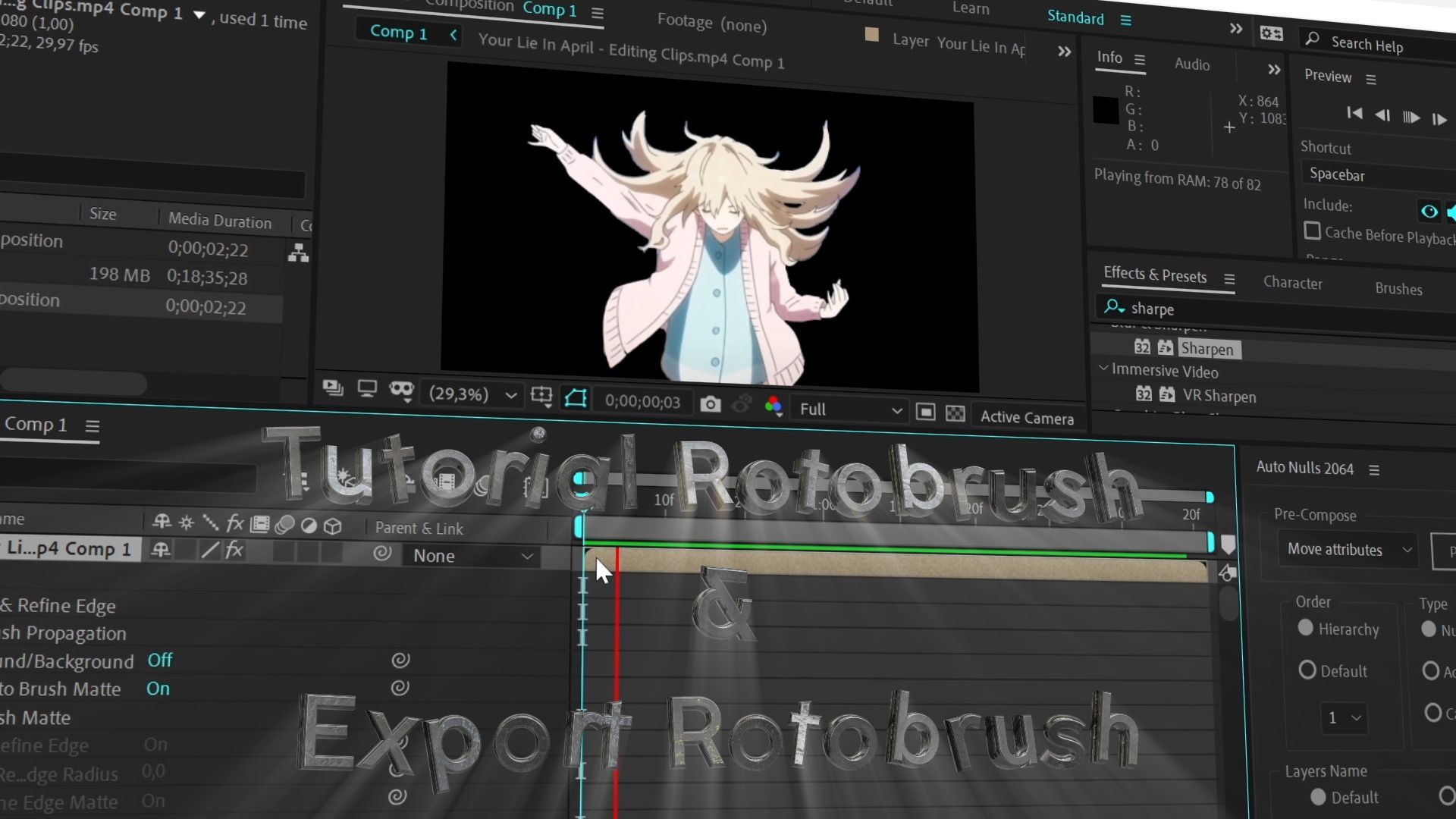Screen dimensions: 1456x819
Task: Click the collapse transformations column icon
Action: click(x=186, y=522)
